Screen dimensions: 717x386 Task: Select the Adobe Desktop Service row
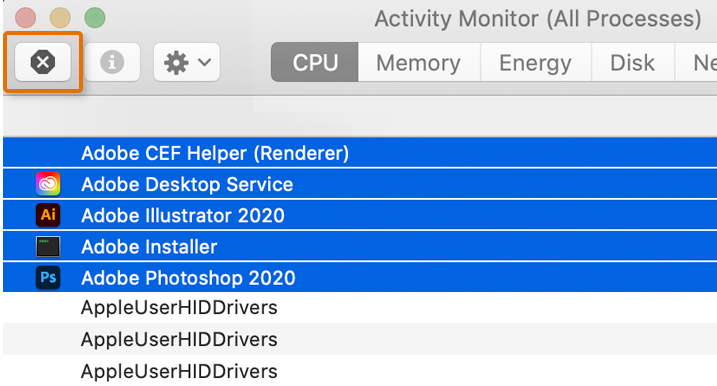coord(360,184)
